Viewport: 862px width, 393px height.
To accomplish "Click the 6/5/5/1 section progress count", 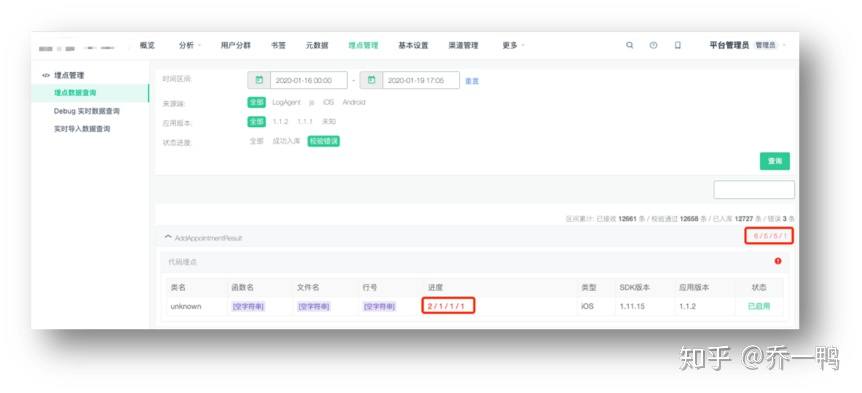I will coord(769,236).
